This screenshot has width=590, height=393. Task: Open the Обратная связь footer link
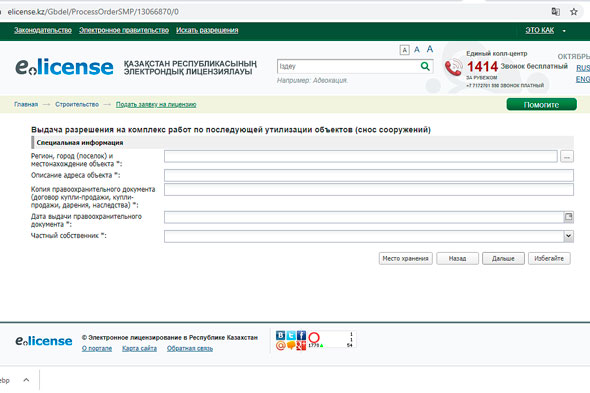click(x=190, y=349)
